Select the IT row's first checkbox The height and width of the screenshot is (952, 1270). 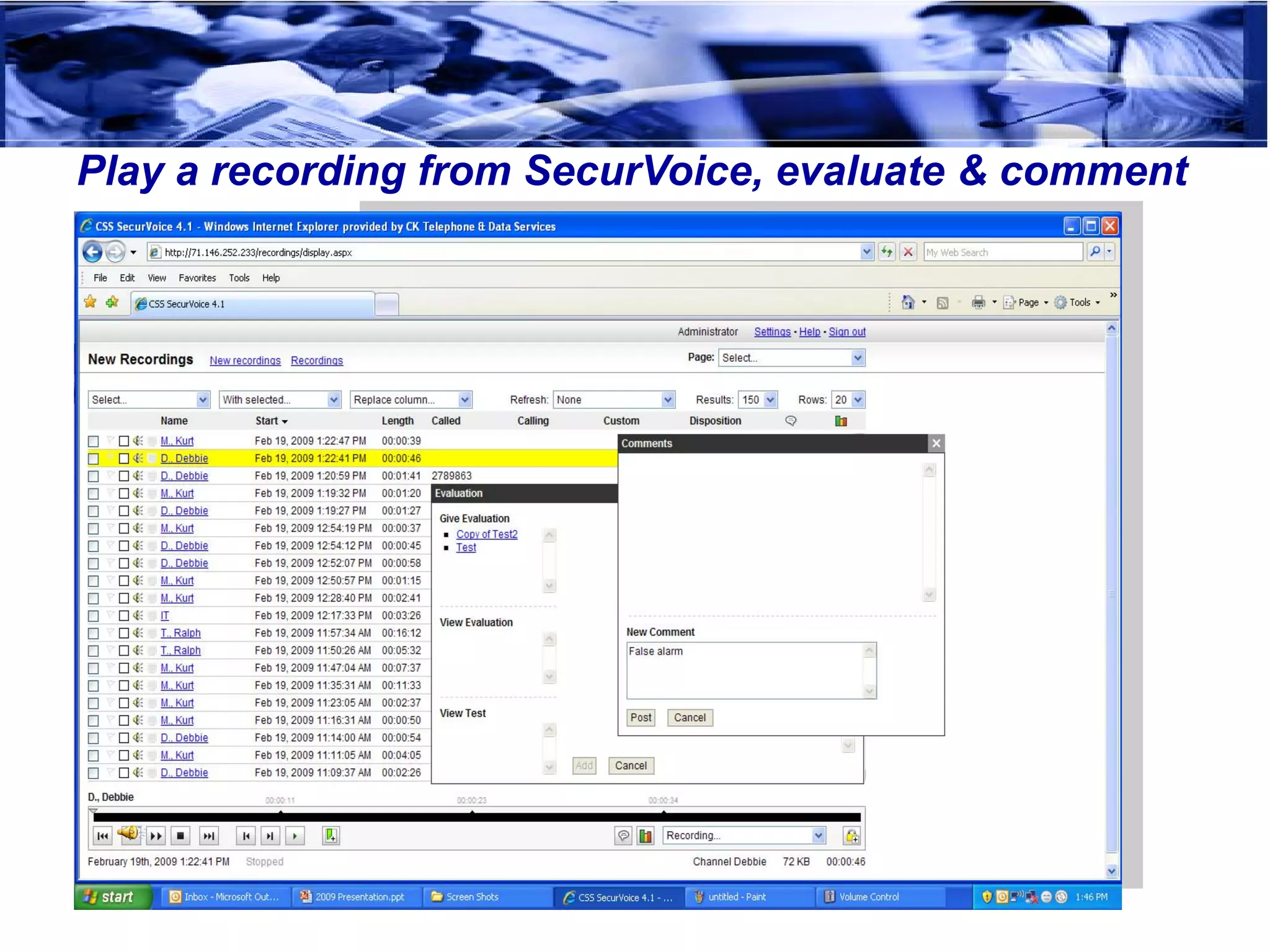pyautogui.click(x=94, y=616)
